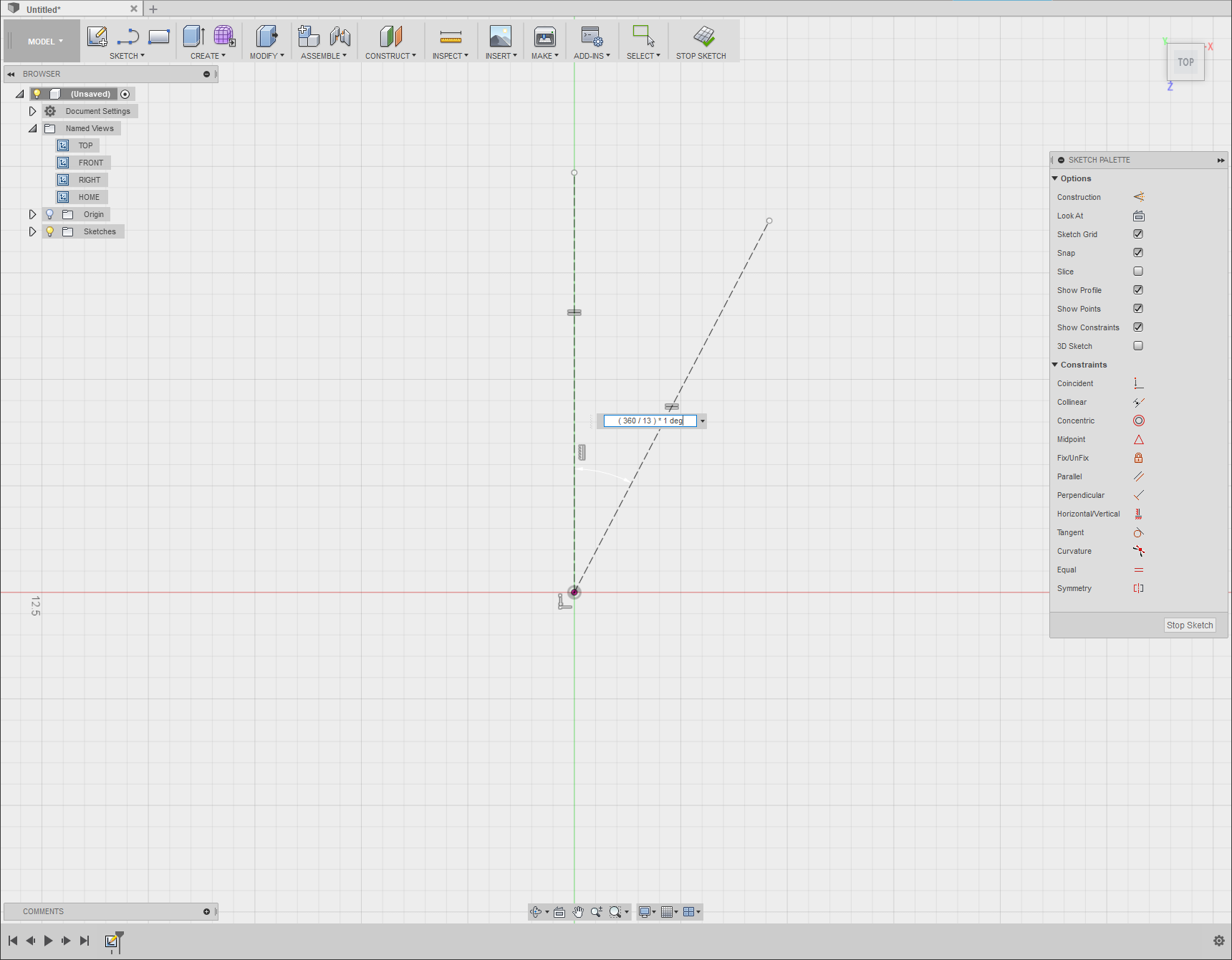Click the Stop Sketch button in palette
Image resolution: width=1232 pixels, height=960 pixels.
pyautogui.click(x=1190, y=625)
